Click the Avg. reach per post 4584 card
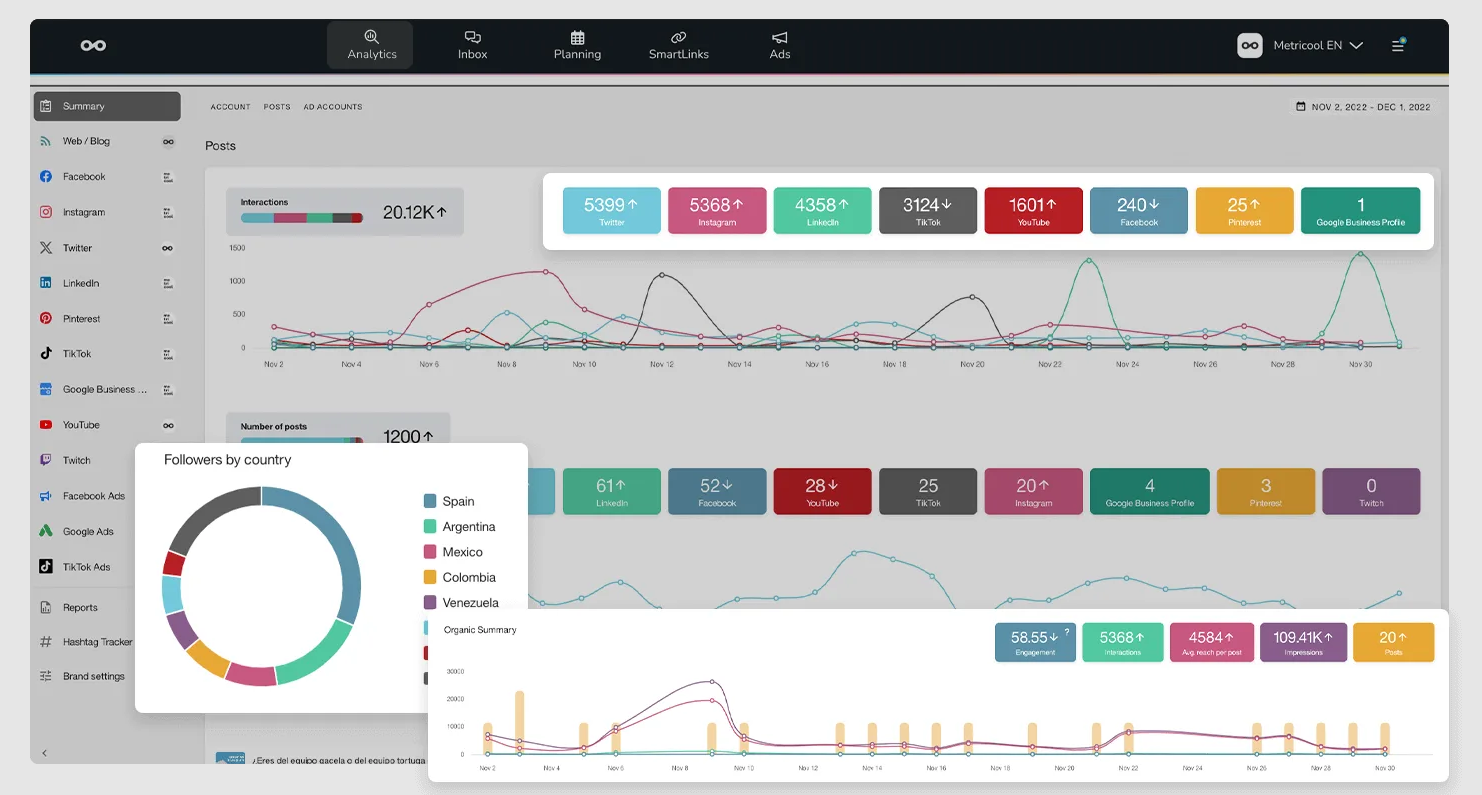 click(x=1211, y=642)
